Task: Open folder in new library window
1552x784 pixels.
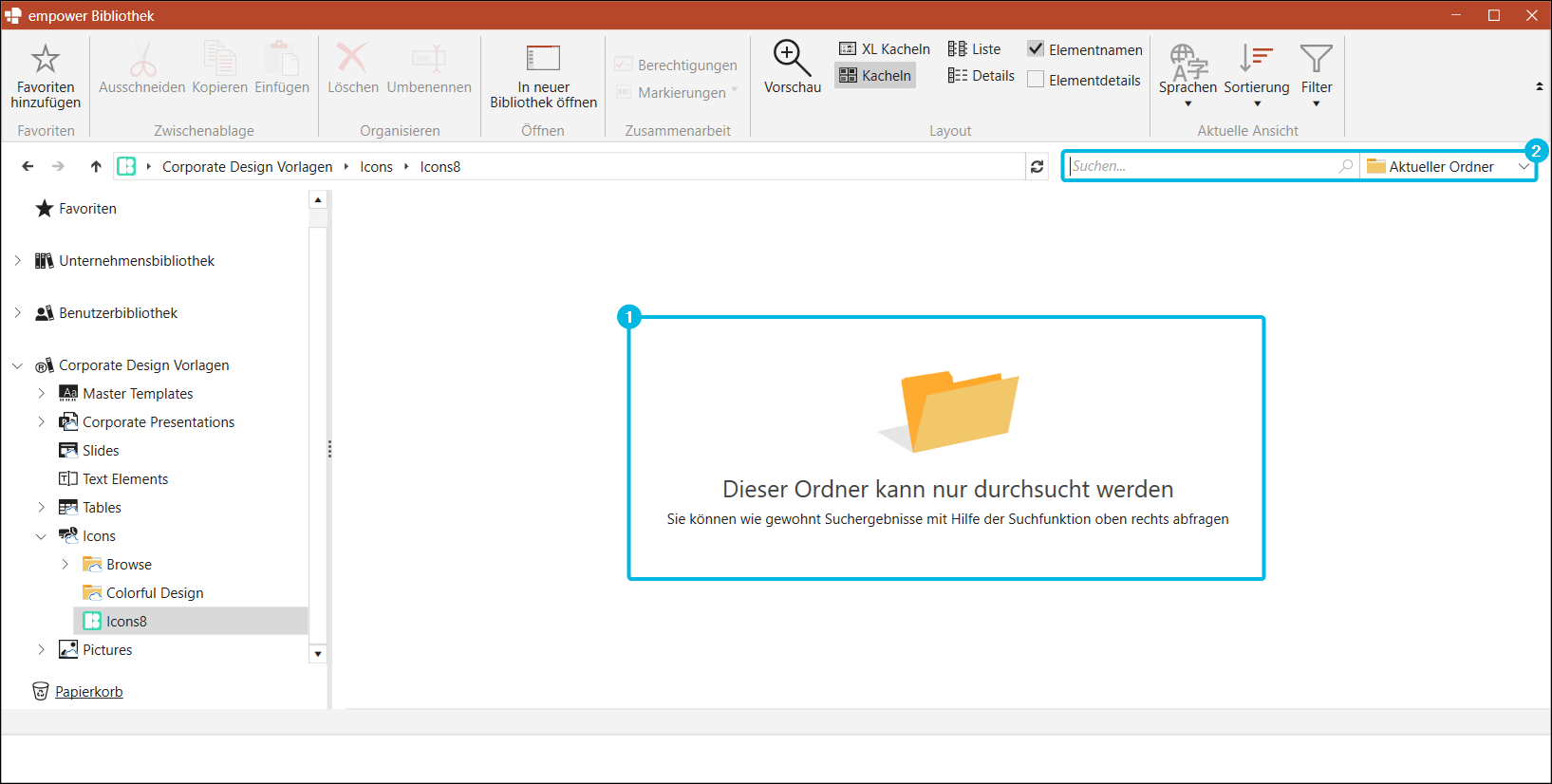Action: pyautogui.click(x=543, y=76)
